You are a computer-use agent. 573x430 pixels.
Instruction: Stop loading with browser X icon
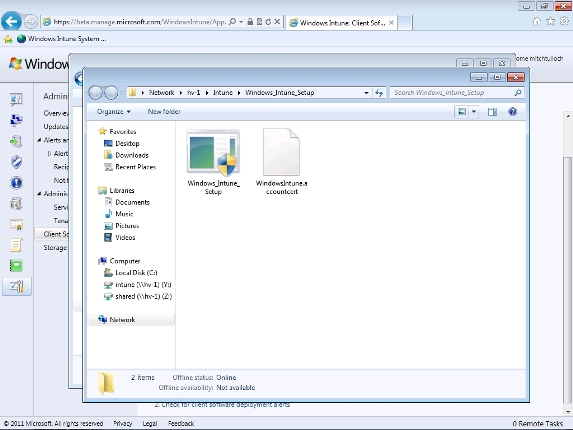277,22
